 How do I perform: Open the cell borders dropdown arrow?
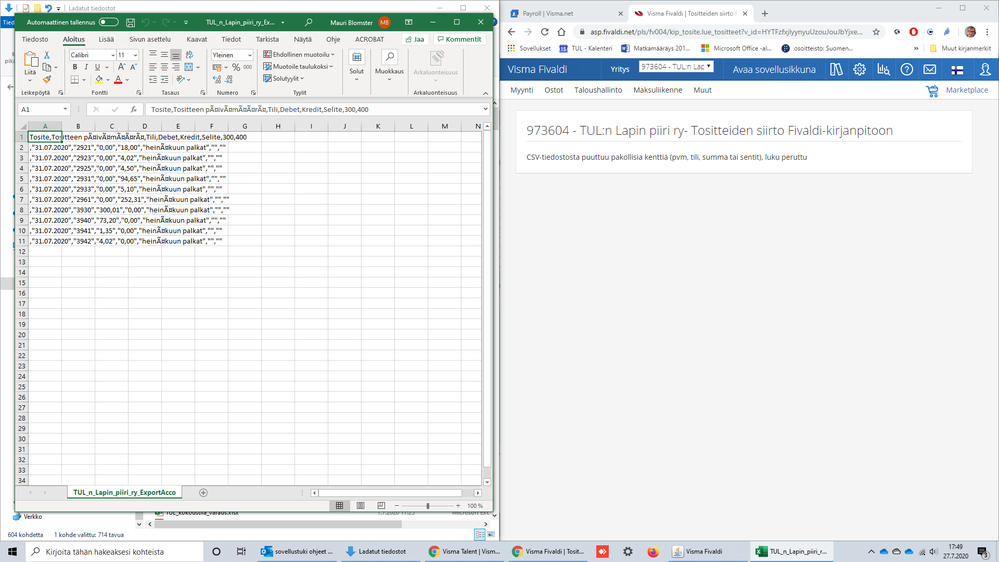83,80
